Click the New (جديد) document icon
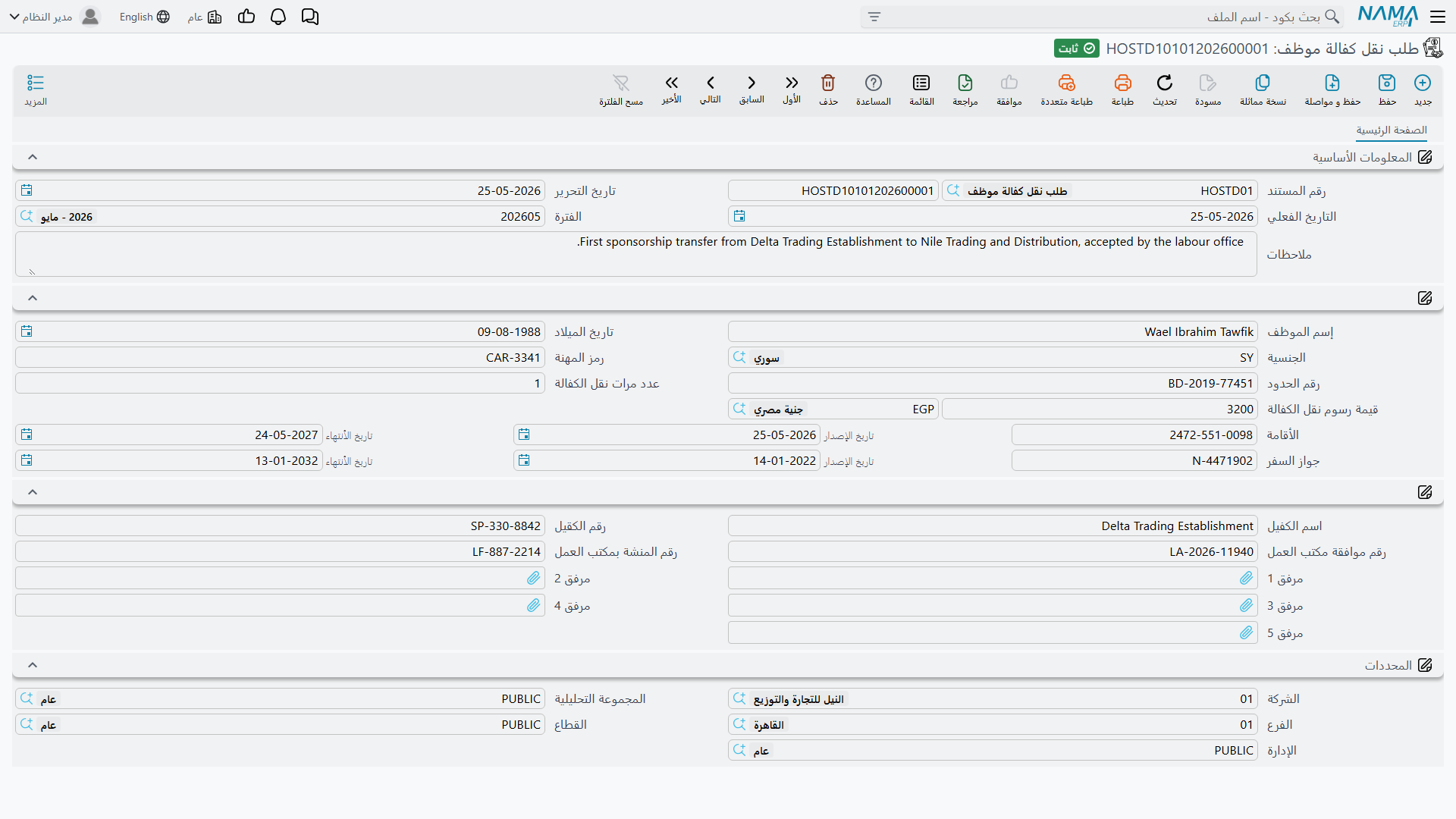1456x819 pixels. [x=1423, y=83]
